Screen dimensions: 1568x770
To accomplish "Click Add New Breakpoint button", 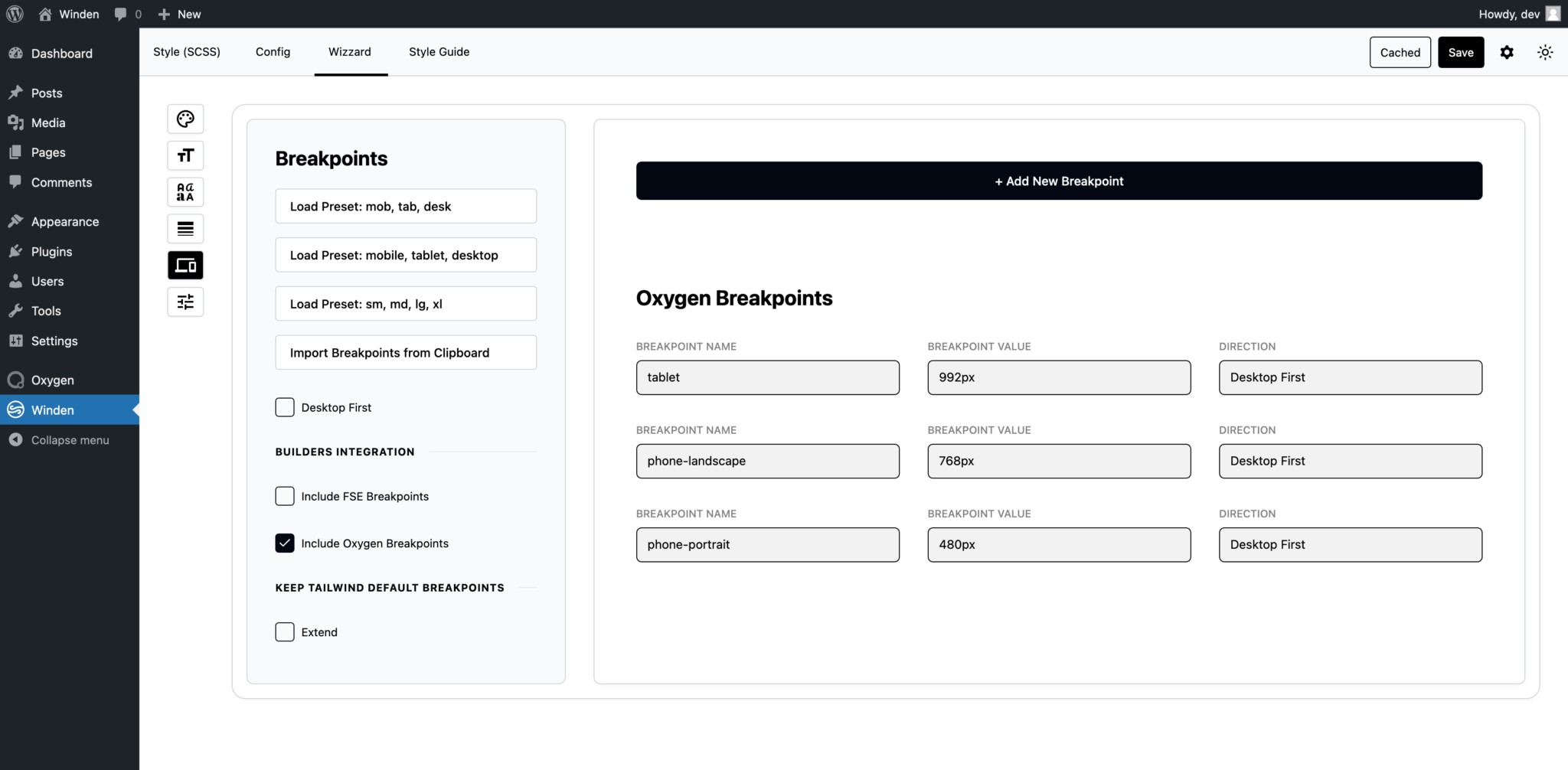I will point(1059,181).
